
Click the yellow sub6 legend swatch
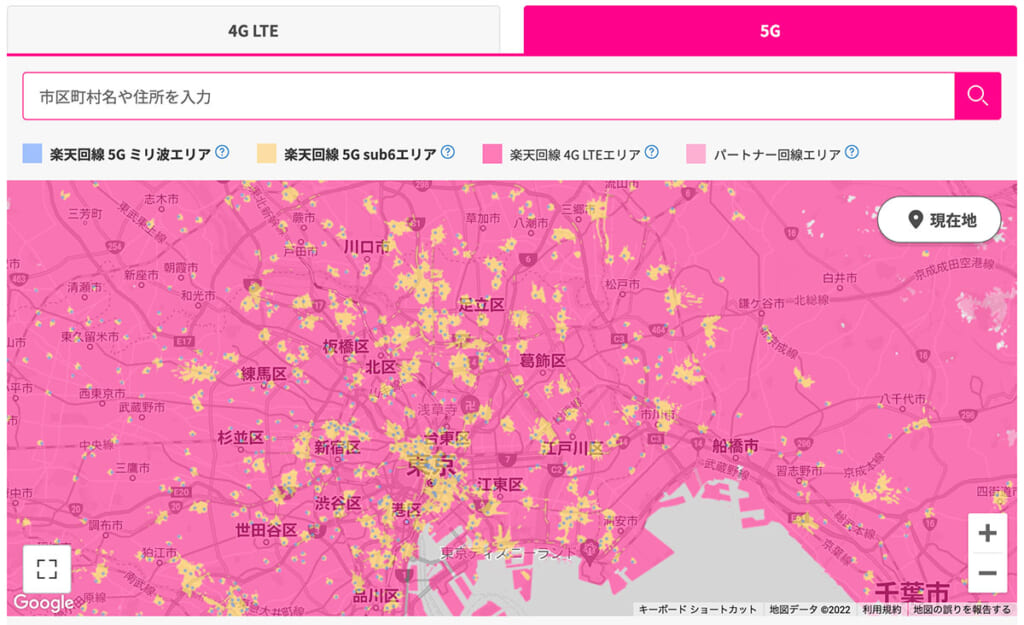(266, 153)
